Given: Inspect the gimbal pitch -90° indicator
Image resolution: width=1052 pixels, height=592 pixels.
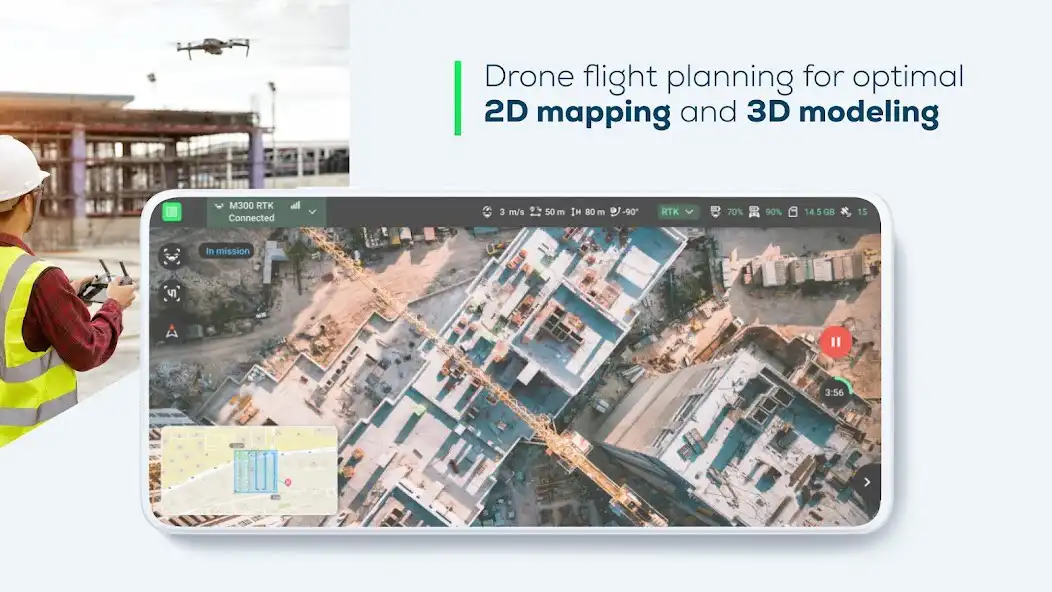Looking at the screenshot, I should coord(624,210).
